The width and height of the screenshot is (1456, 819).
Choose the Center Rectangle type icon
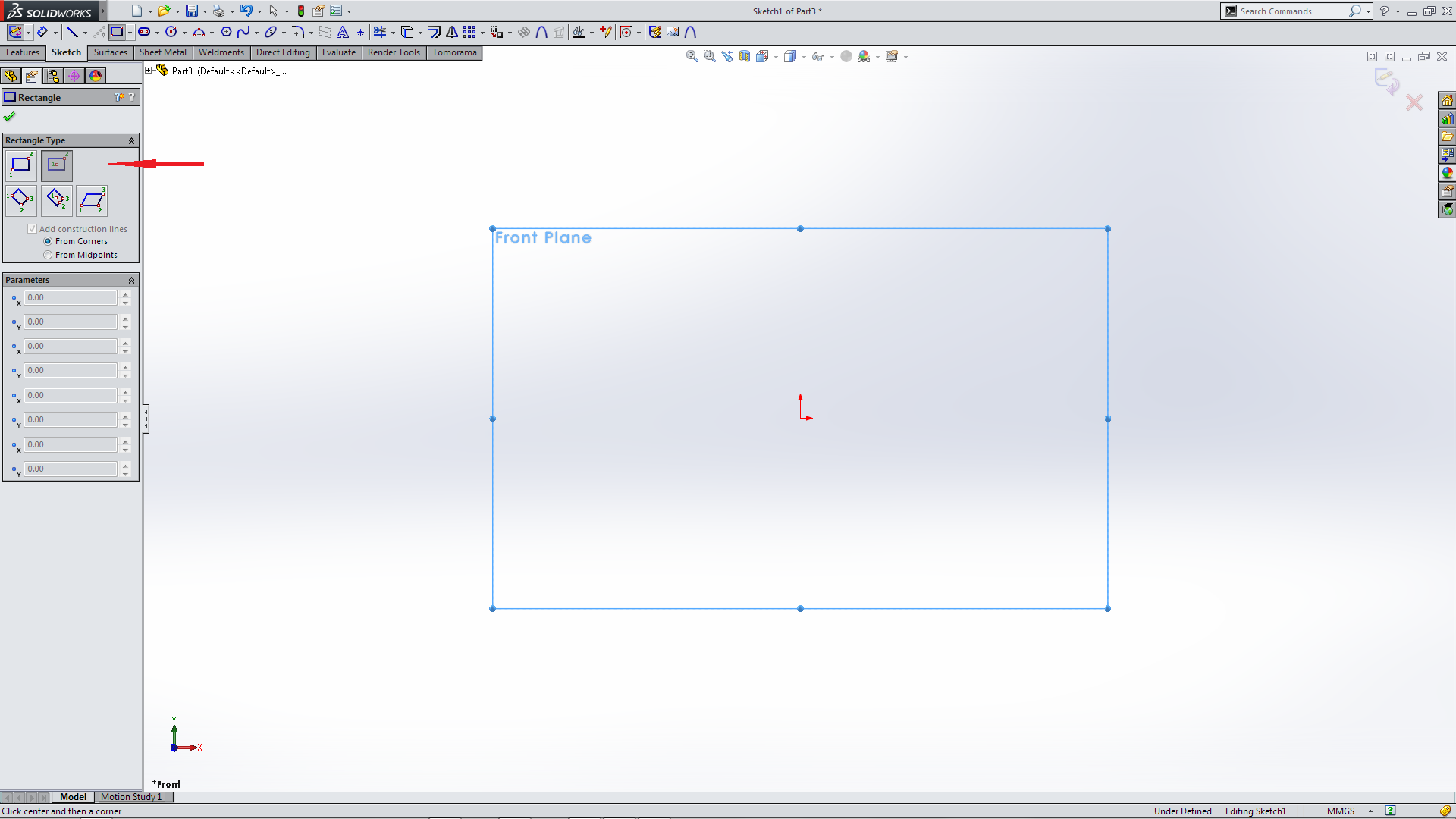pos(56,165)
